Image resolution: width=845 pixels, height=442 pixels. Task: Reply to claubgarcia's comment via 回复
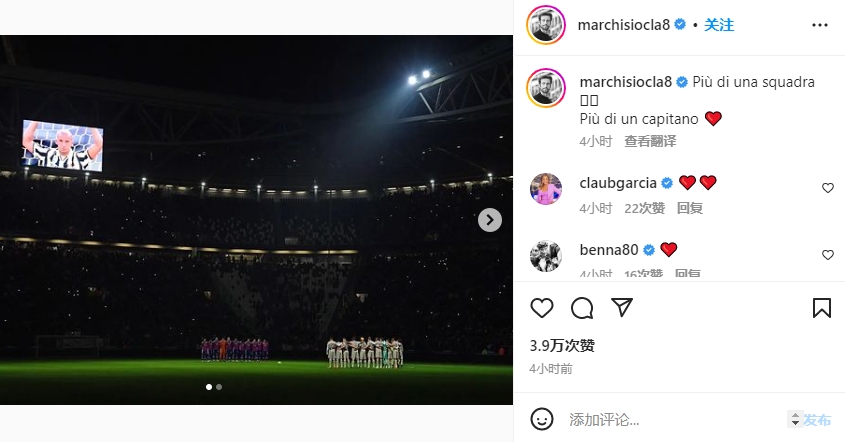[x=690, y=208]
